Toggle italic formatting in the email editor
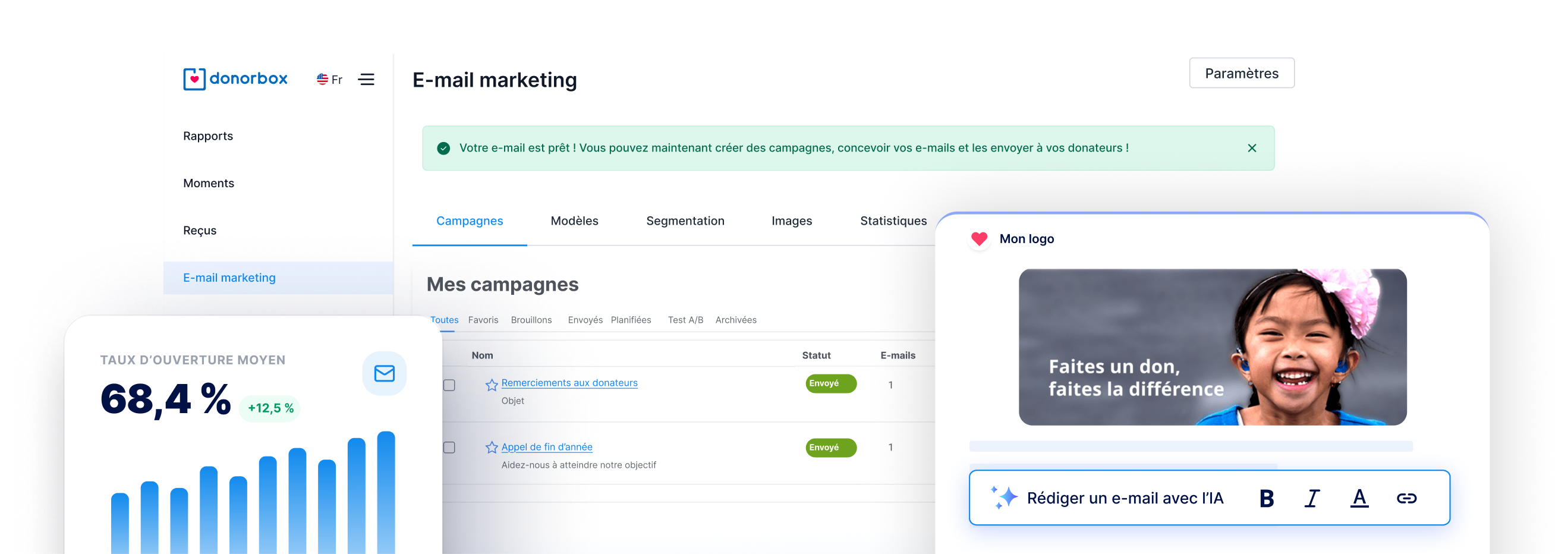Viewport: 1568px width, 554px height. [x=1312, y=498]
